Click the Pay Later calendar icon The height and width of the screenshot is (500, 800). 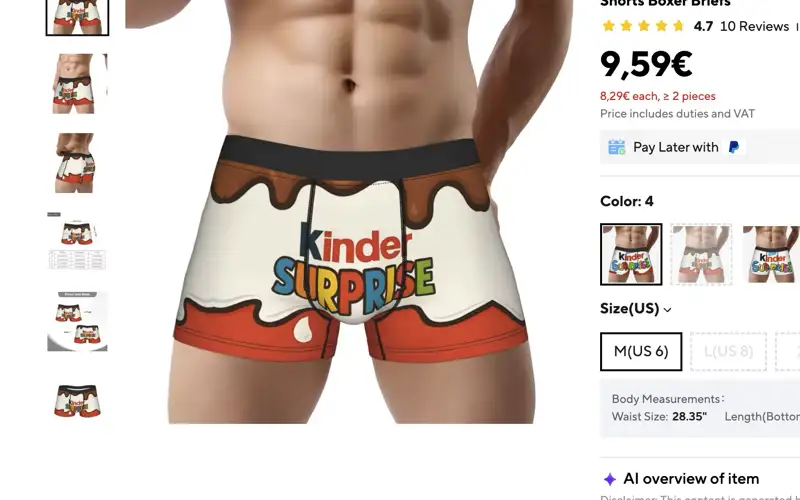coord(616,147)
